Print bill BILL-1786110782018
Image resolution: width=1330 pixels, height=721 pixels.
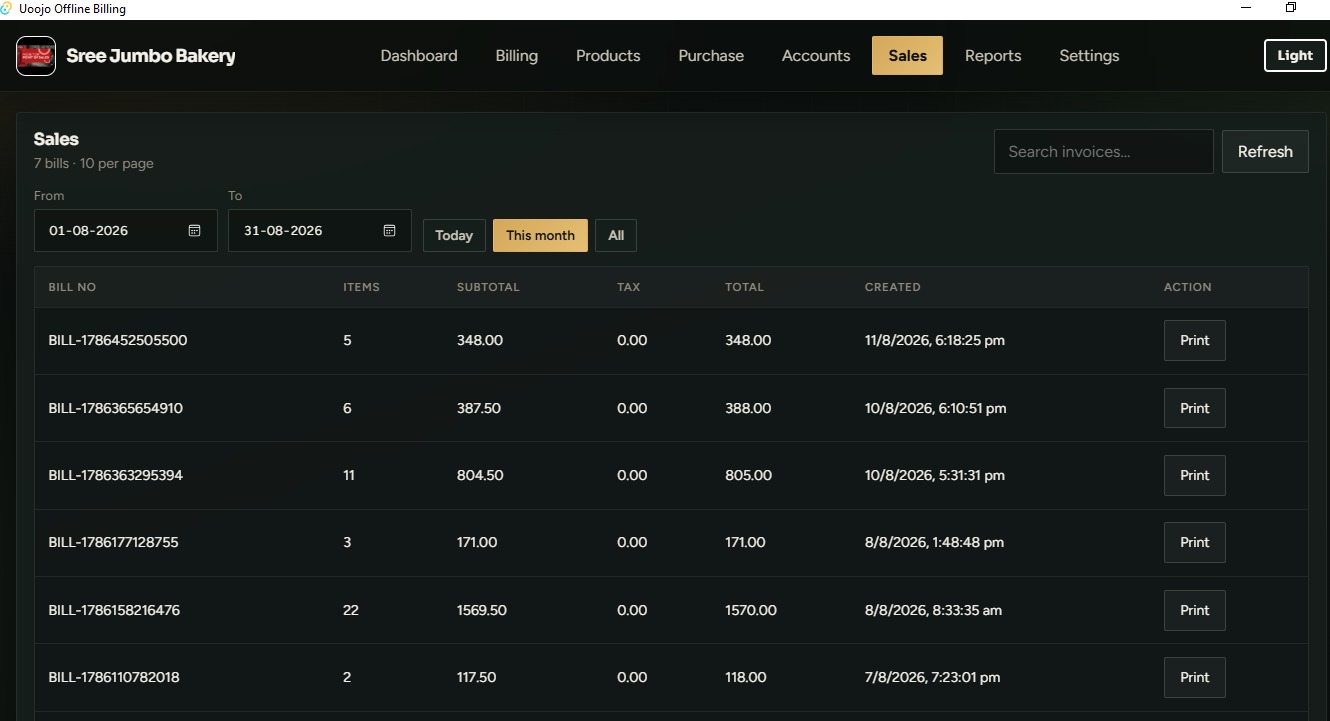(x=1195, y=678)
